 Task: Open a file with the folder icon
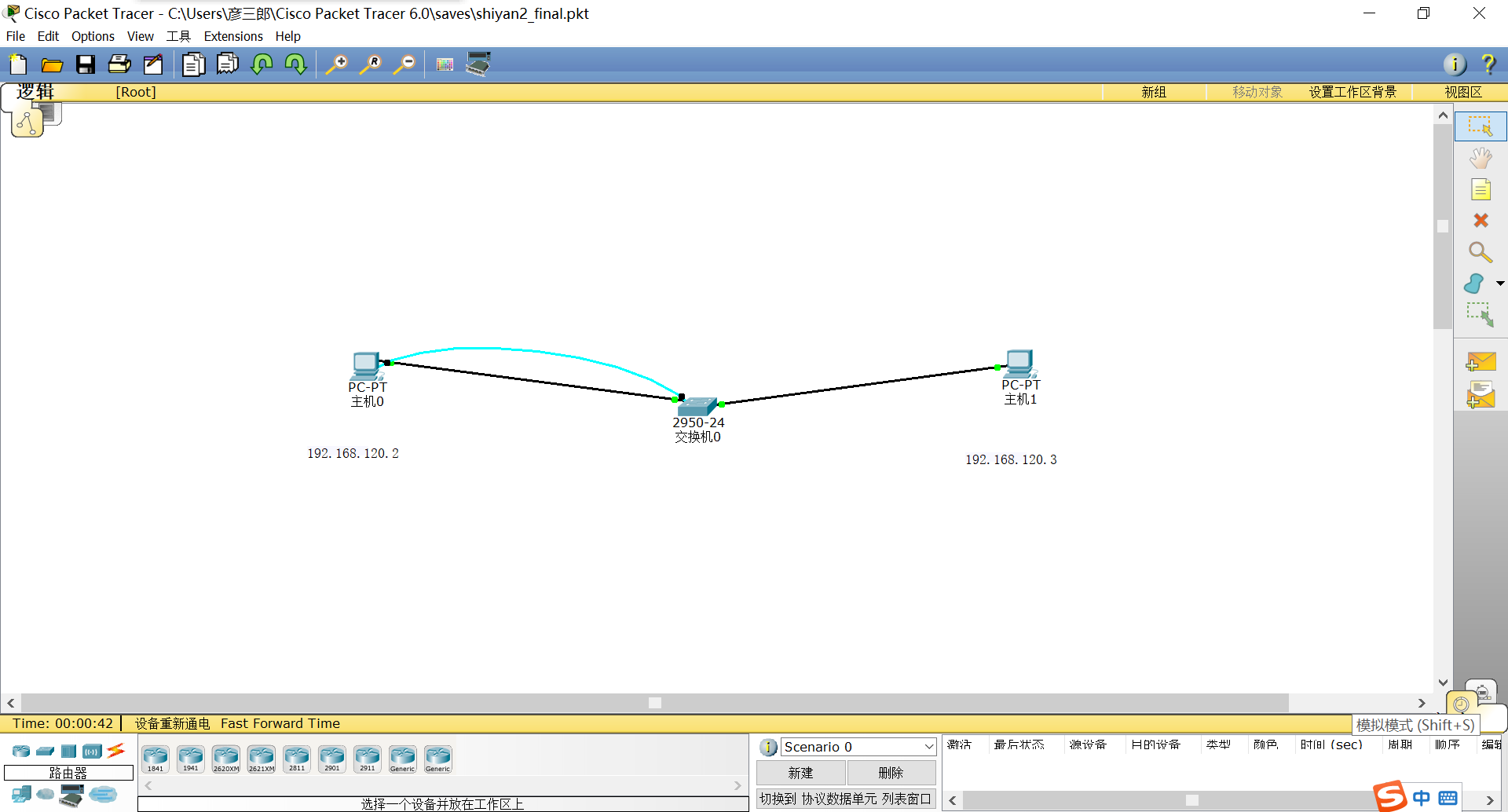click(x=52, y=64)
